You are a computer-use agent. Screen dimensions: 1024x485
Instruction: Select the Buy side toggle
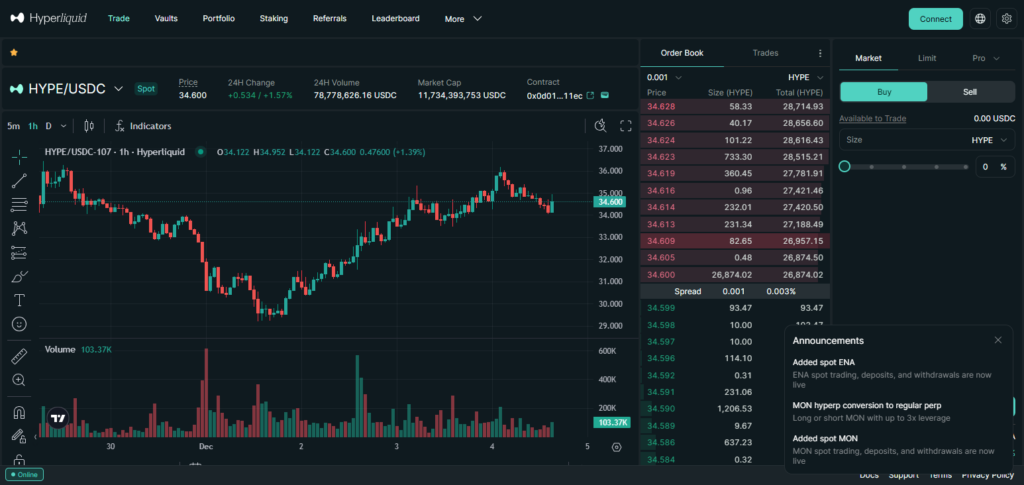[x=883, y=92]
